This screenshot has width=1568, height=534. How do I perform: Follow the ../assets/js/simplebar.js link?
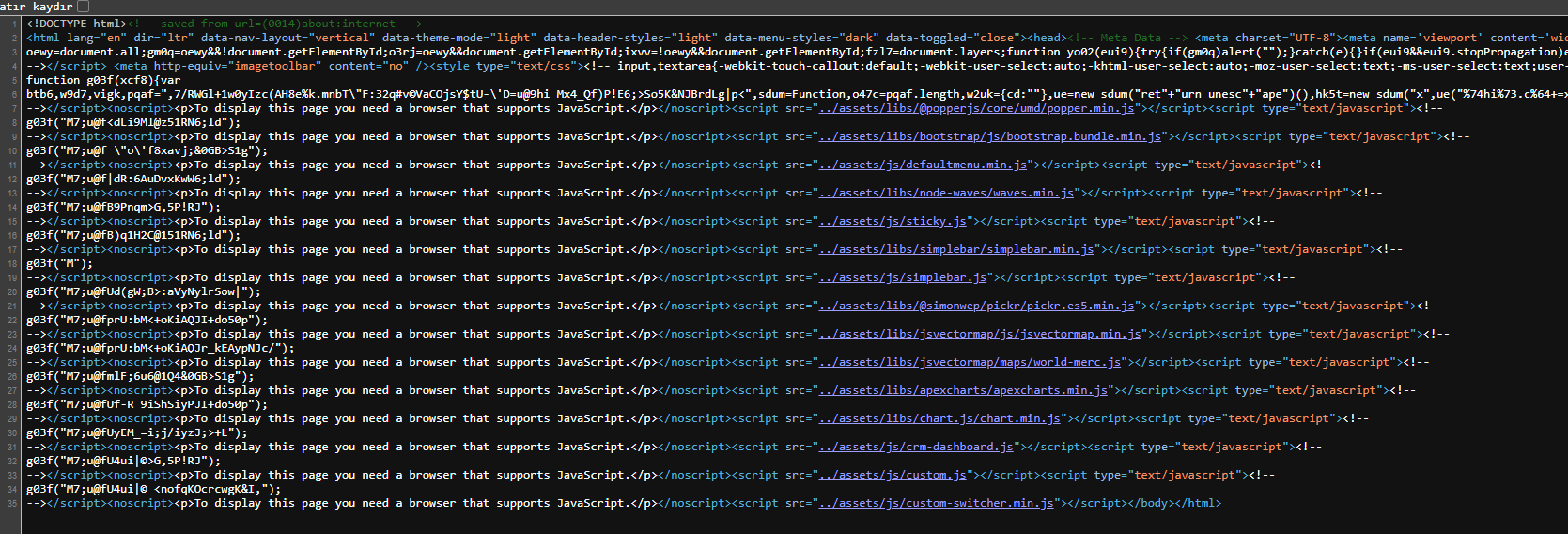click(x=903, y=277)
